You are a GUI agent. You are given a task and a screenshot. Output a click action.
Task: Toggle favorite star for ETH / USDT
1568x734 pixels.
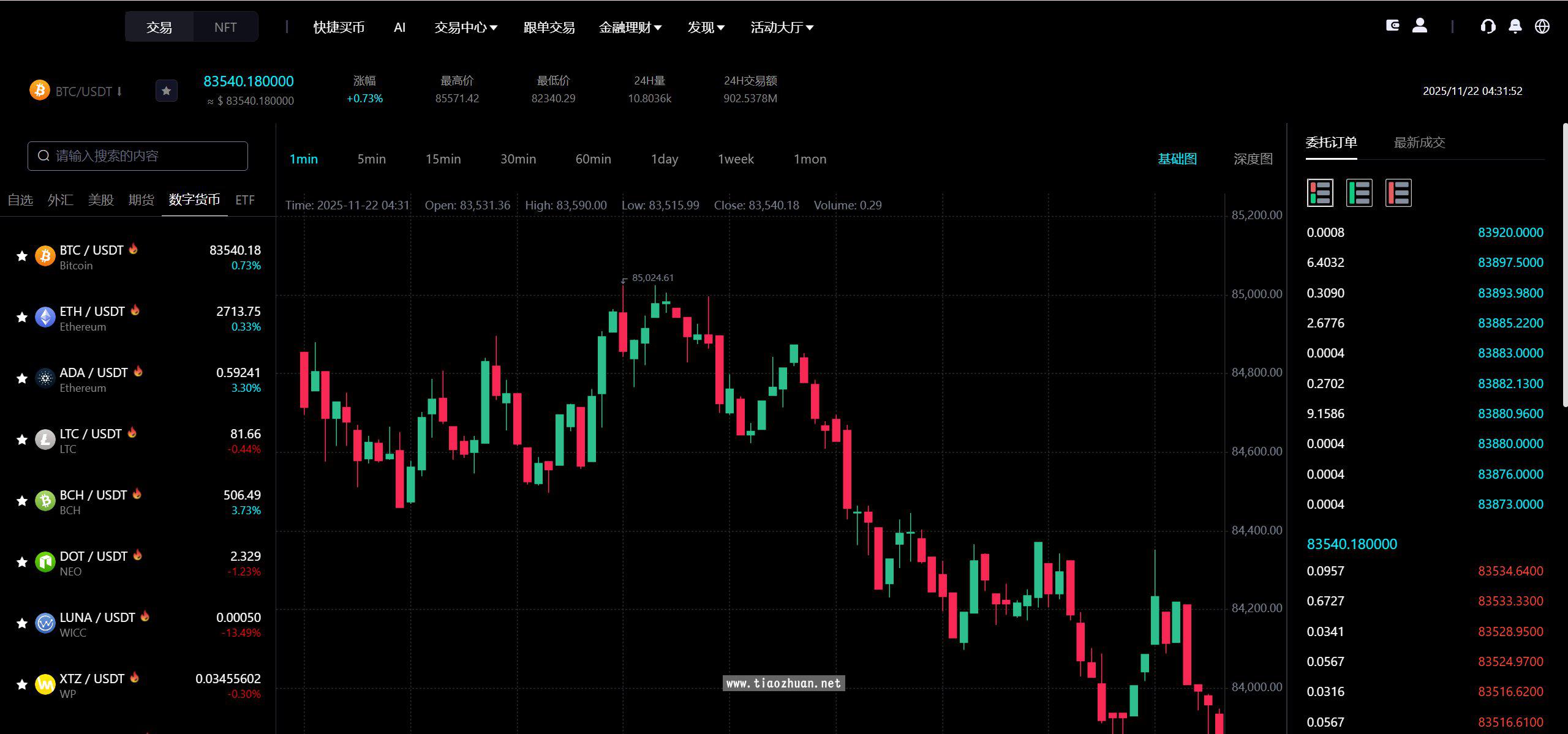[22, 317]
